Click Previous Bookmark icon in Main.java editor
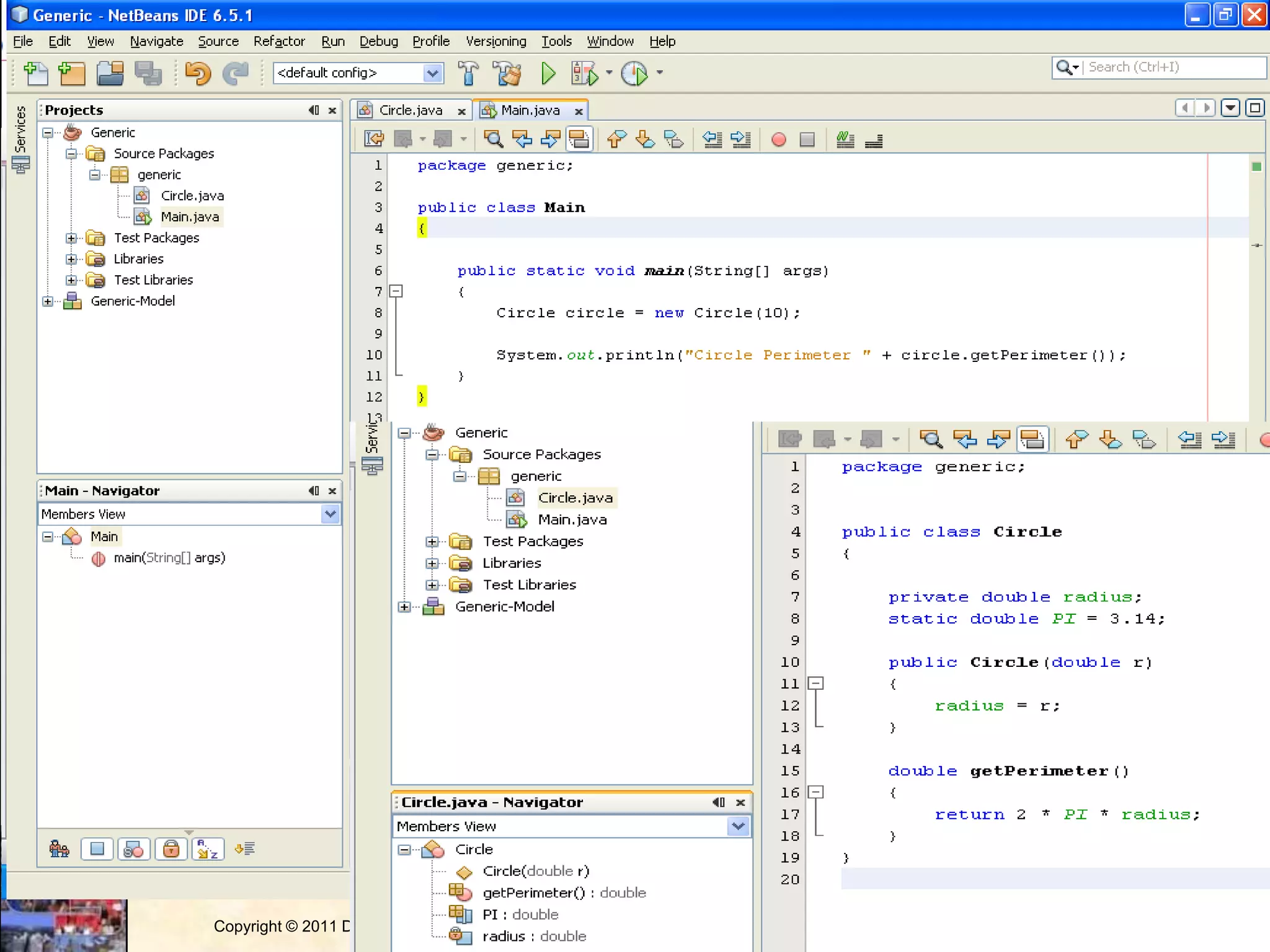The image size is (1270, 952). (x=616, y=139)
